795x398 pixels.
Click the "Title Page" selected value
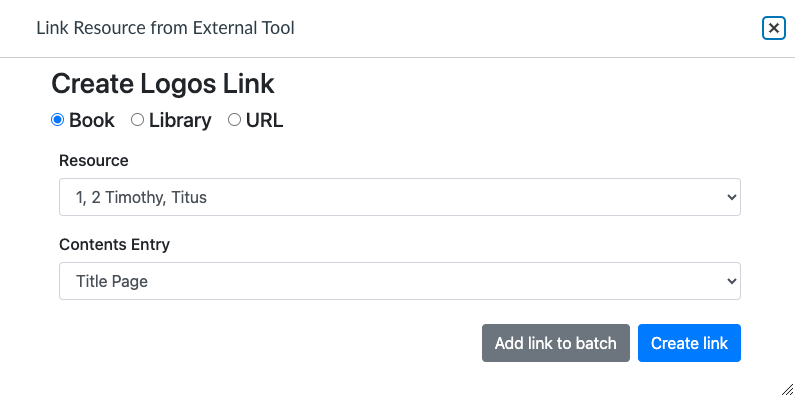112,281
